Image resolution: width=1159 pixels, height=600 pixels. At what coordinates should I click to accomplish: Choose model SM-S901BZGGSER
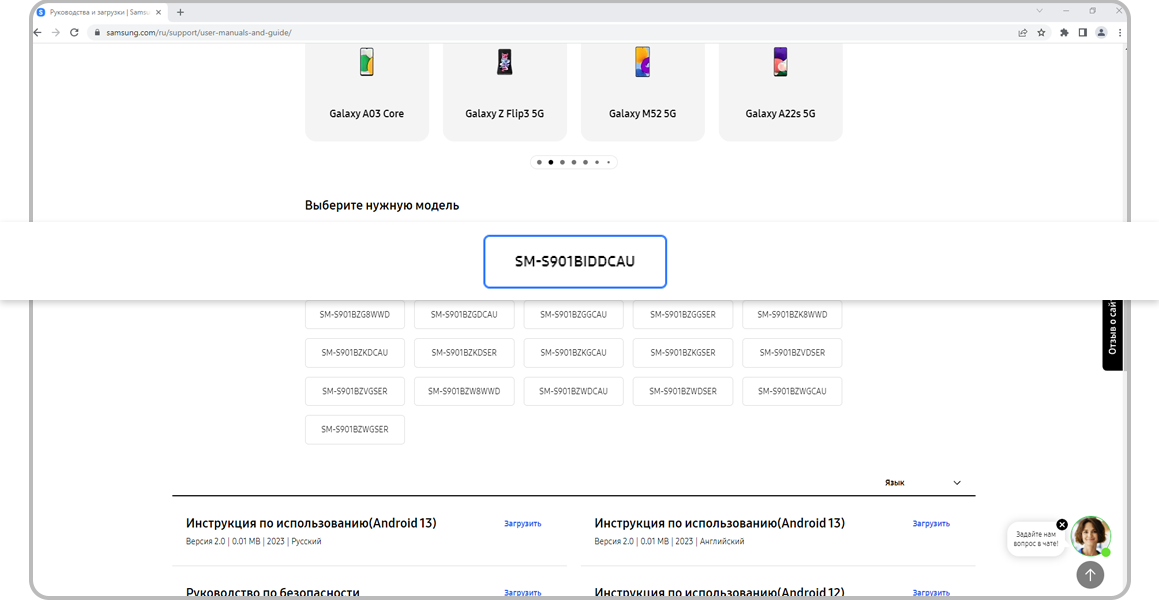683,314
